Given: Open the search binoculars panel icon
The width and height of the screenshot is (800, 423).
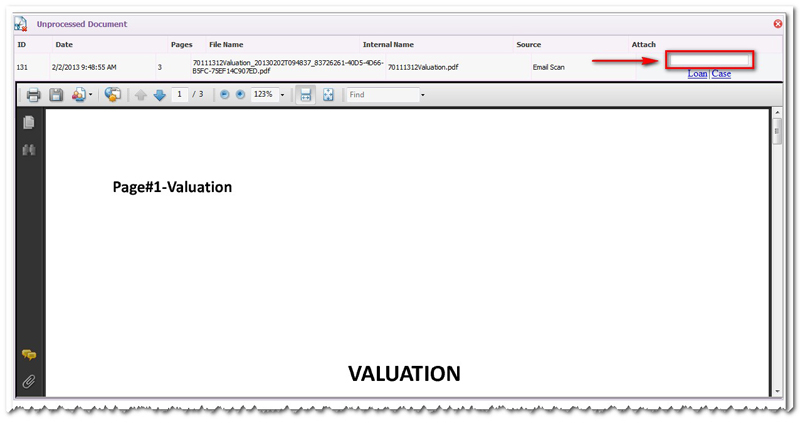Looking at the screenshot, I should [x=29, y=150].
